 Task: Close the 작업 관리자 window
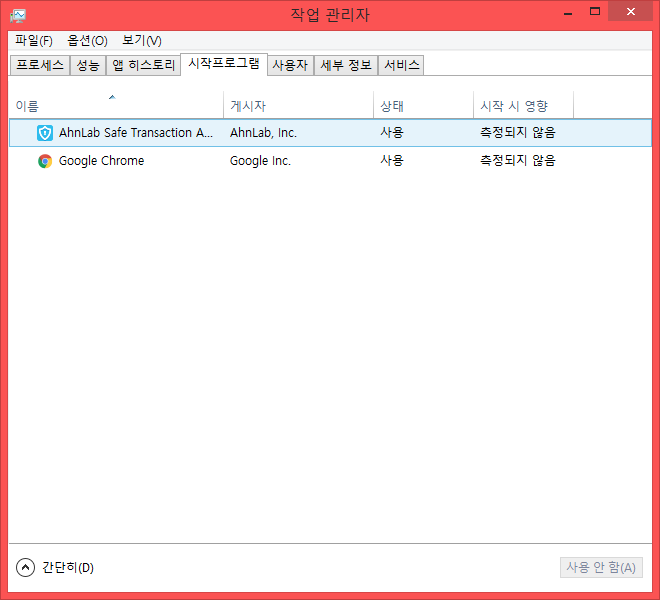click(x=630, y=12)
